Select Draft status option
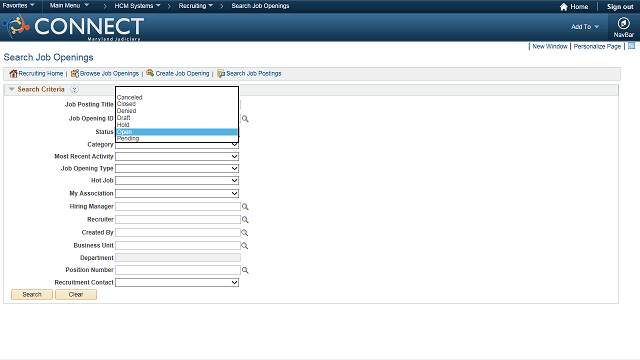 (x=177, y=118)
